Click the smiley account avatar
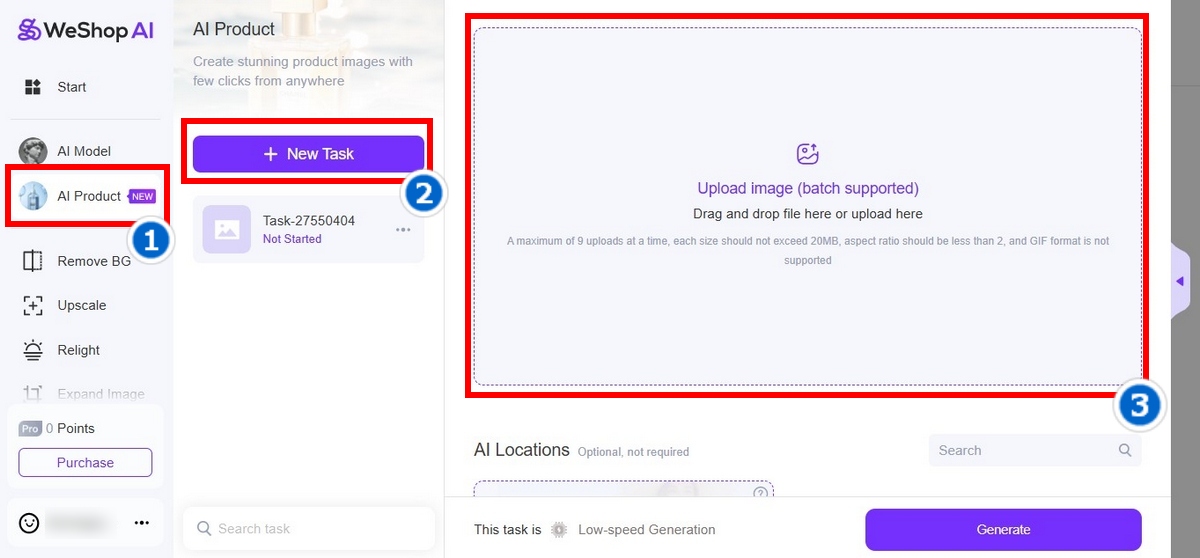The height and width of the screenshot is (558, 1200). 30,522
